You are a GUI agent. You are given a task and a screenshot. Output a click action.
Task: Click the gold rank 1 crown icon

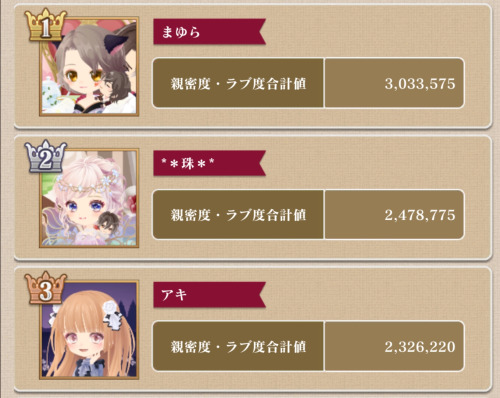[46, 25]
